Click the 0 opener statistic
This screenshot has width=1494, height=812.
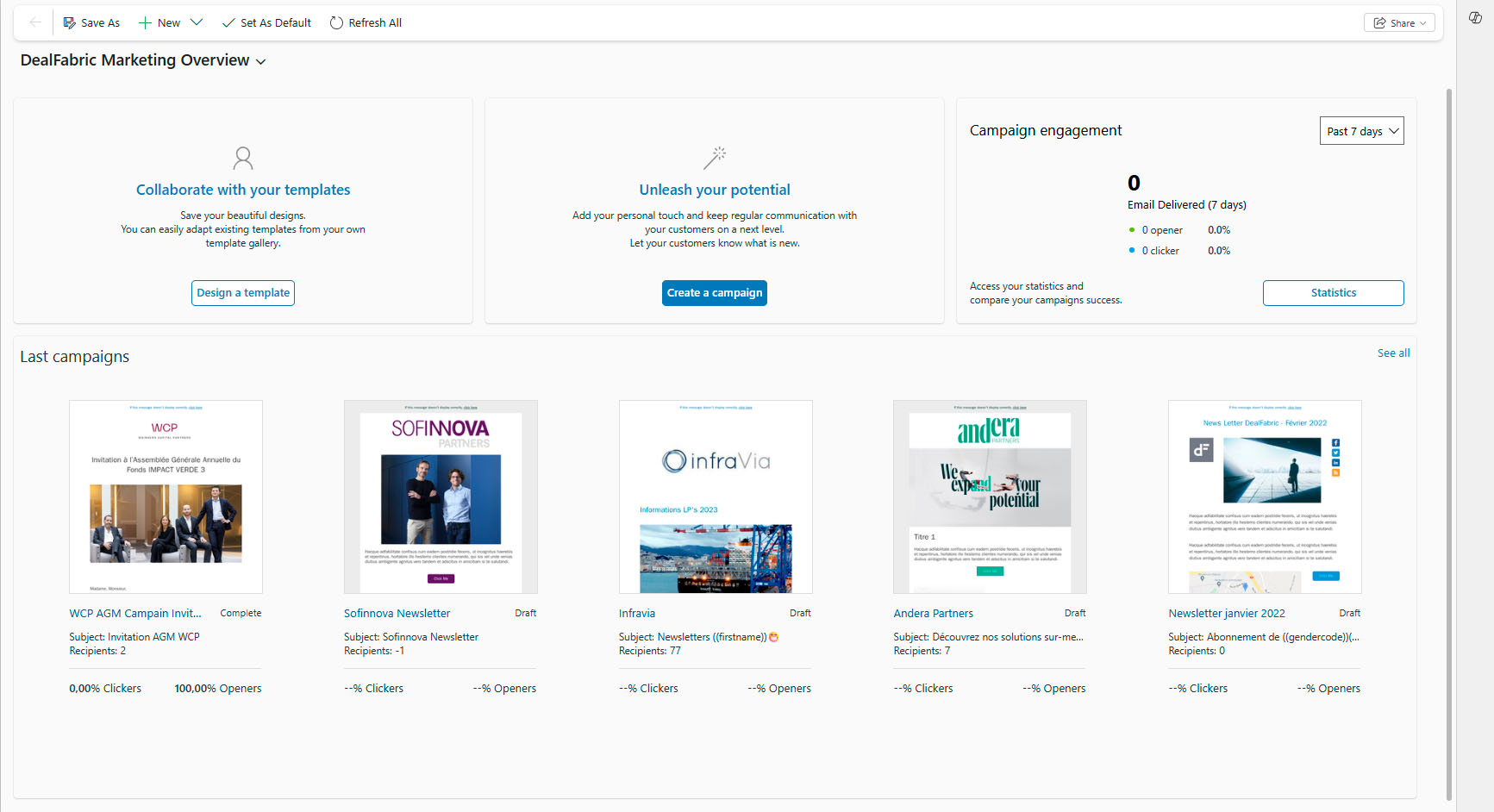(x=1162, y=230)
